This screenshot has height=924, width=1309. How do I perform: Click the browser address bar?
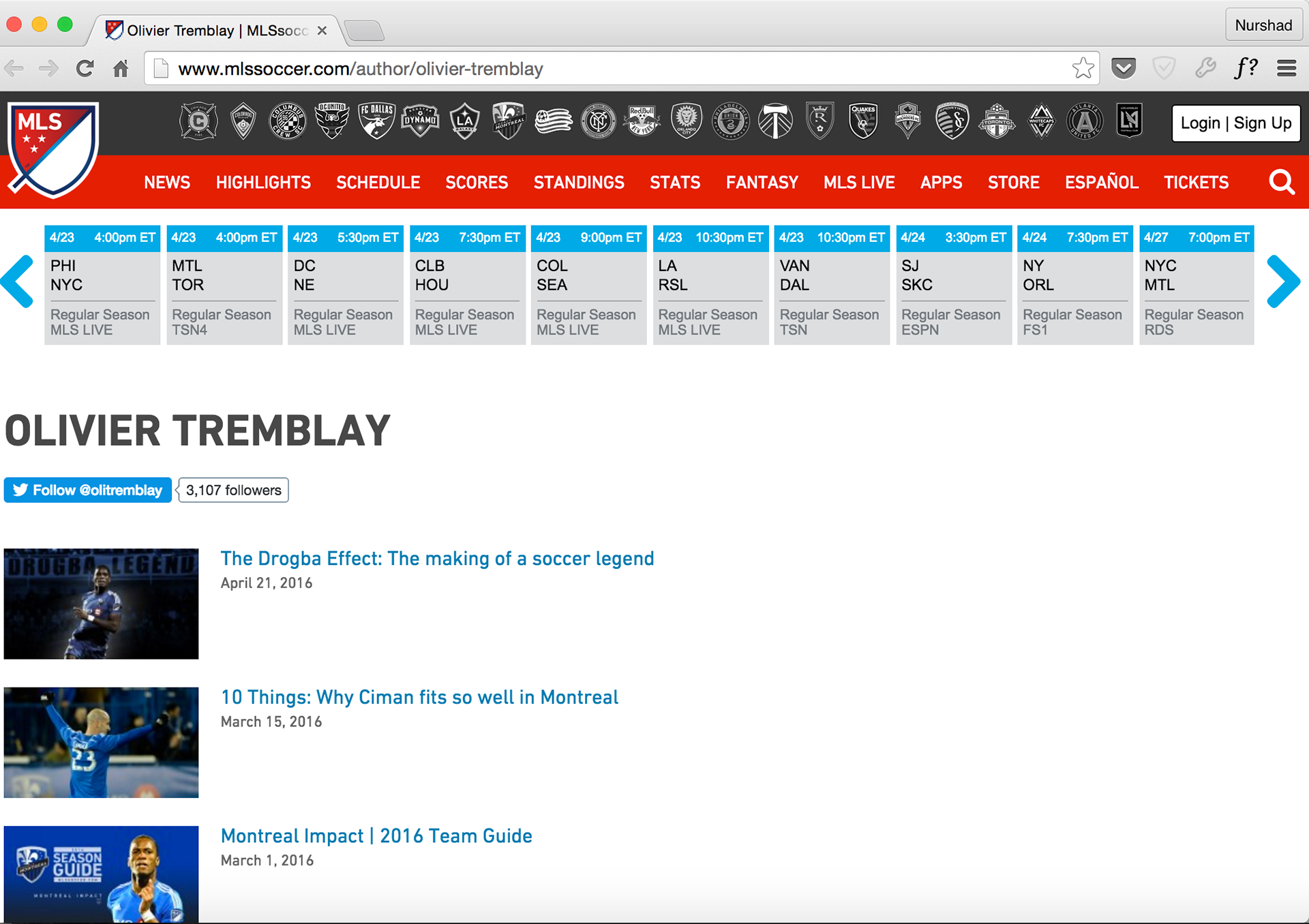[614, 69]
